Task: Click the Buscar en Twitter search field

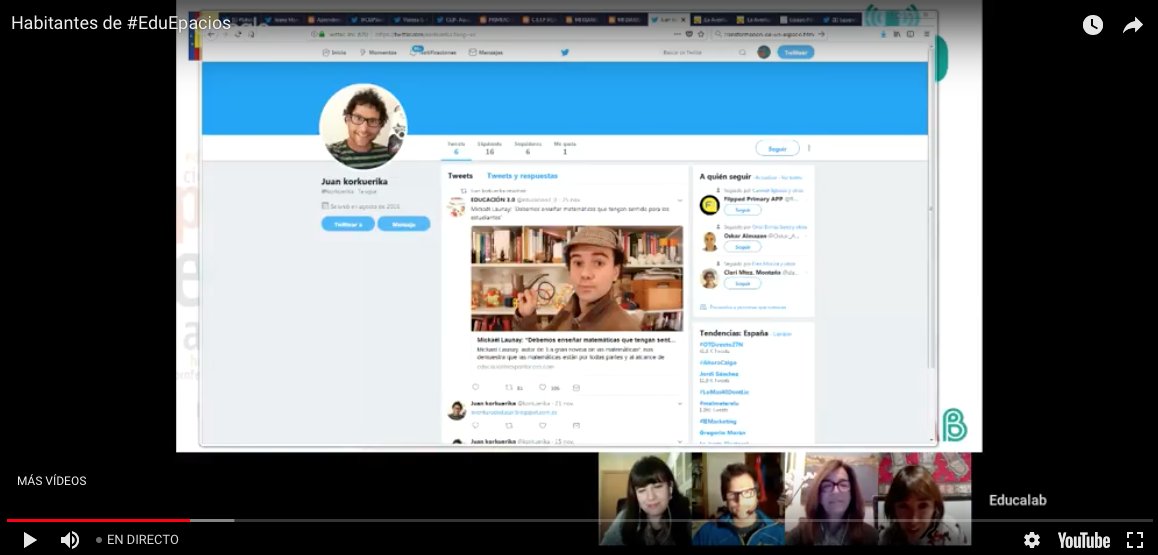Action: click(x=702, y=52)
